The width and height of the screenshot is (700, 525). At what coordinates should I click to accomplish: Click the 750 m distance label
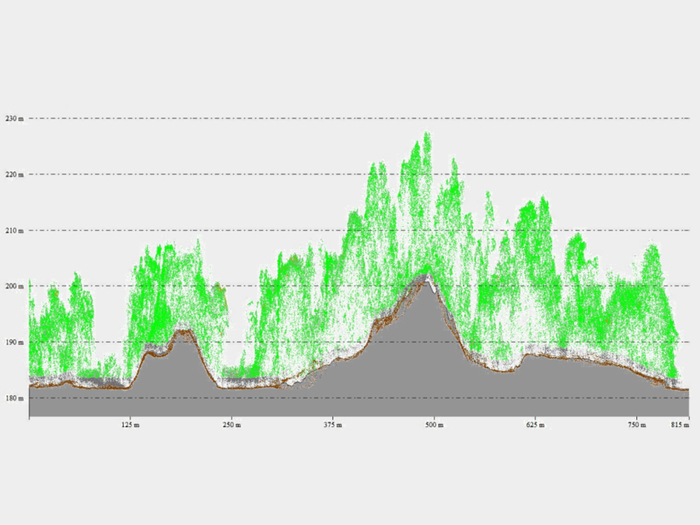[x=637, y=425]
